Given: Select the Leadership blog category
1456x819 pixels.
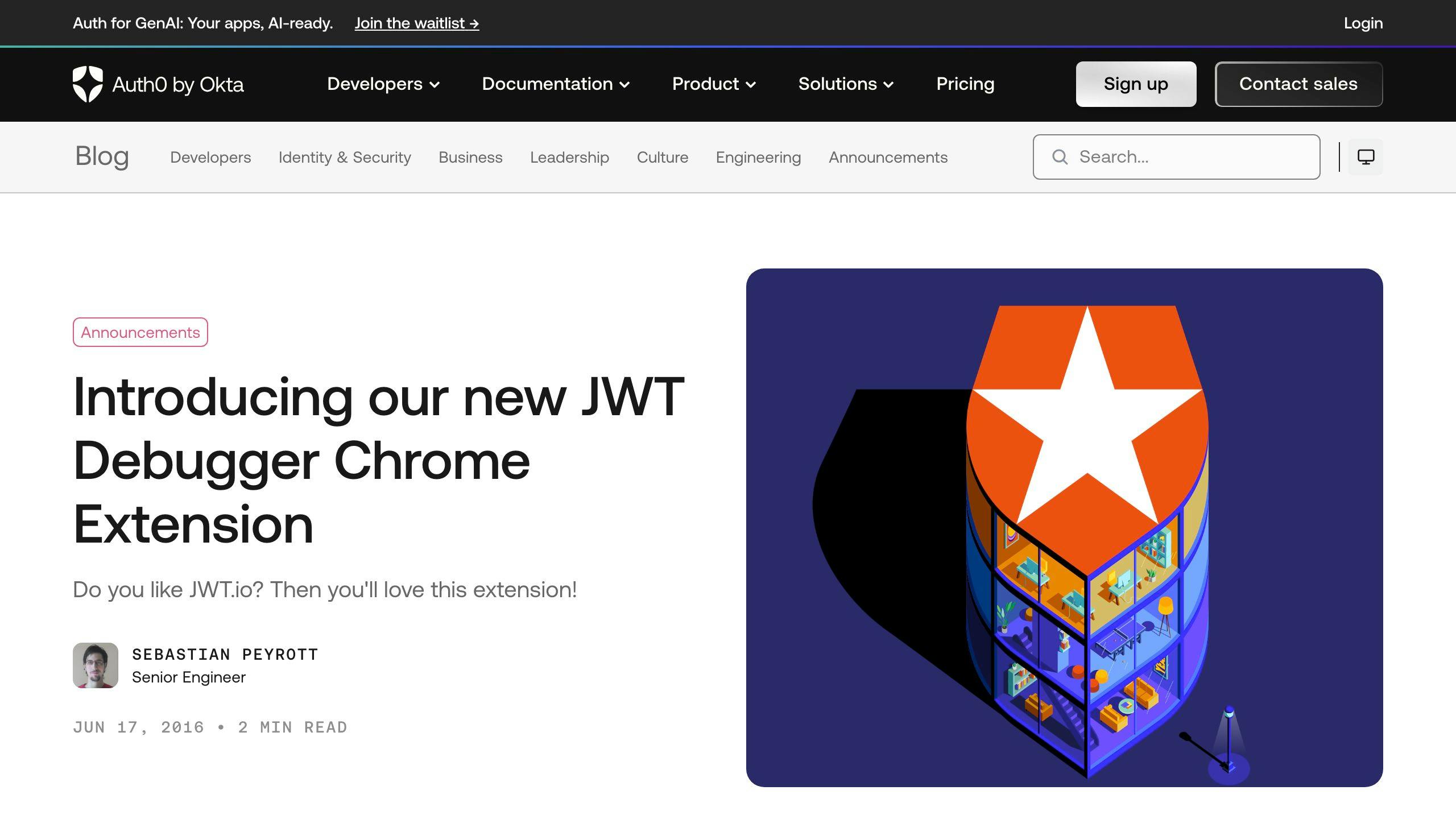Looking at the screenshot, I should click(569, 158).
